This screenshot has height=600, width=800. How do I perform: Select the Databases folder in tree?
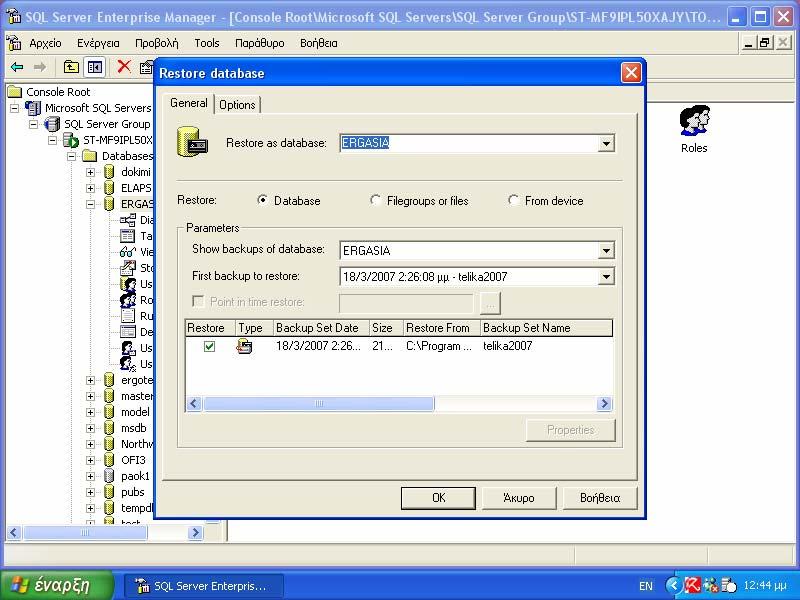[127, 156]
